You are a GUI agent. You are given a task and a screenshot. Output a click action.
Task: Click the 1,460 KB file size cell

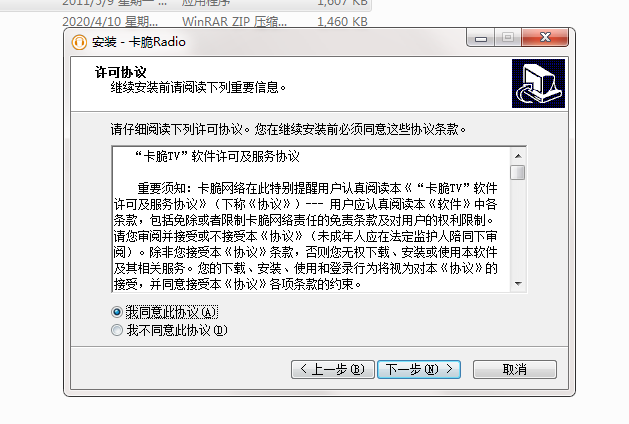pyautogui.click(x=342, y=22)
